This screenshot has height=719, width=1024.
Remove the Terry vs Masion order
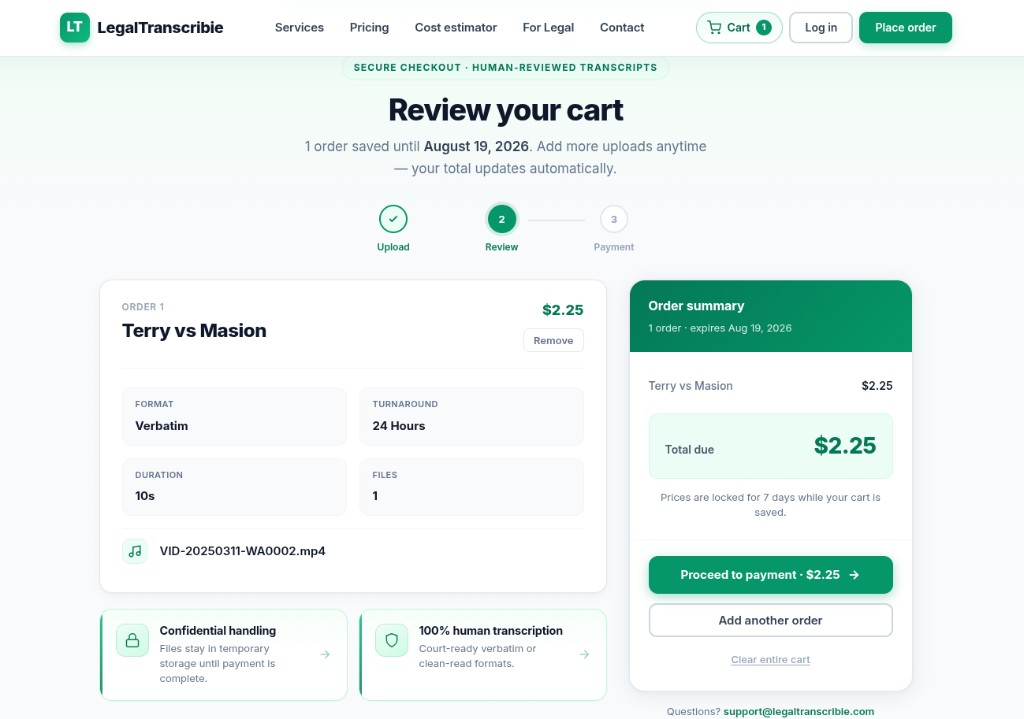click(553, 340)
